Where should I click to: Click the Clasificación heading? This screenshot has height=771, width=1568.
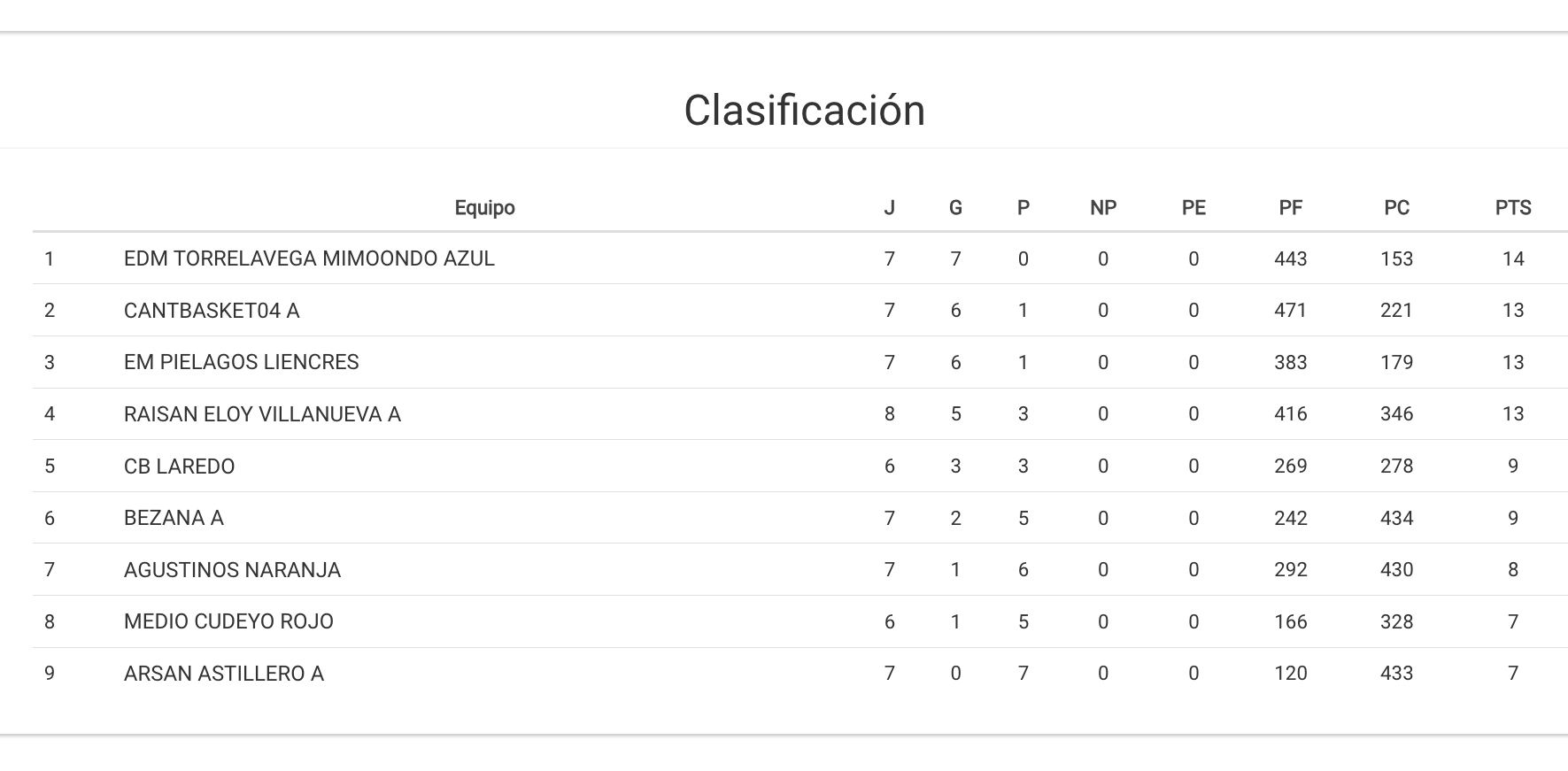804,111
